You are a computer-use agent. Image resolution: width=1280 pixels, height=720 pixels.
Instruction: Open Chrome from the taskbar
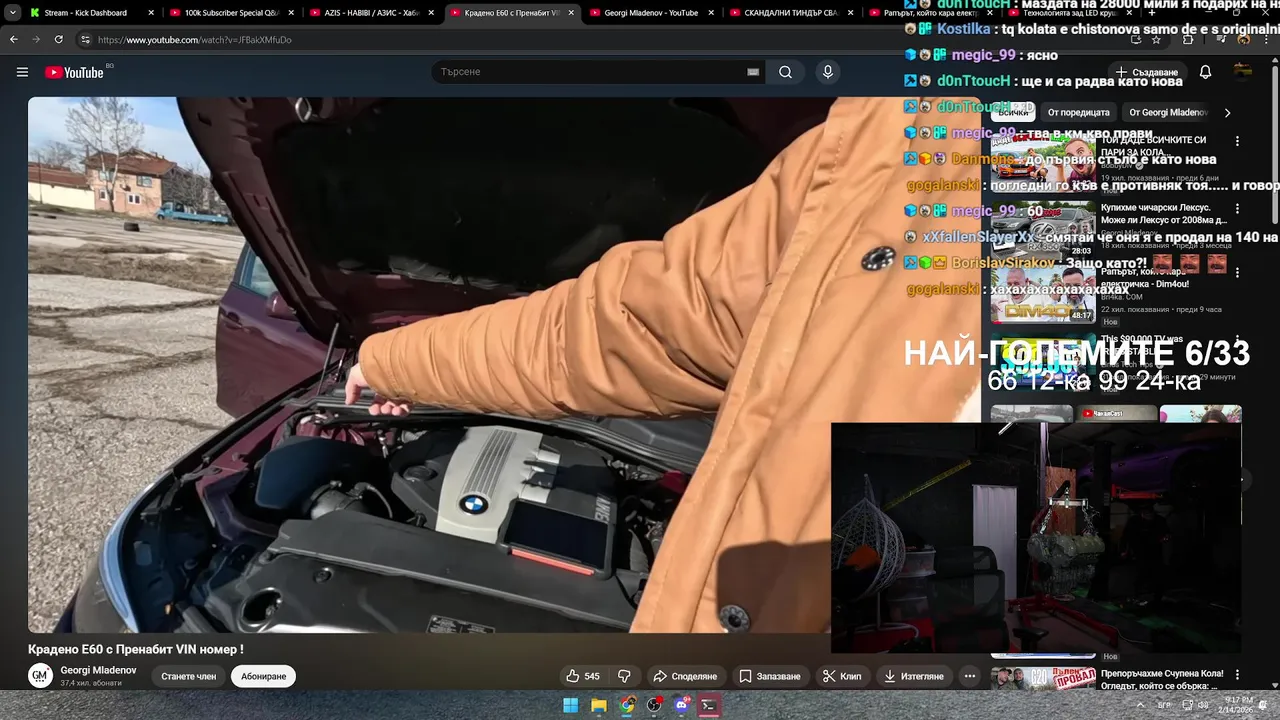[x=626, y=705]
